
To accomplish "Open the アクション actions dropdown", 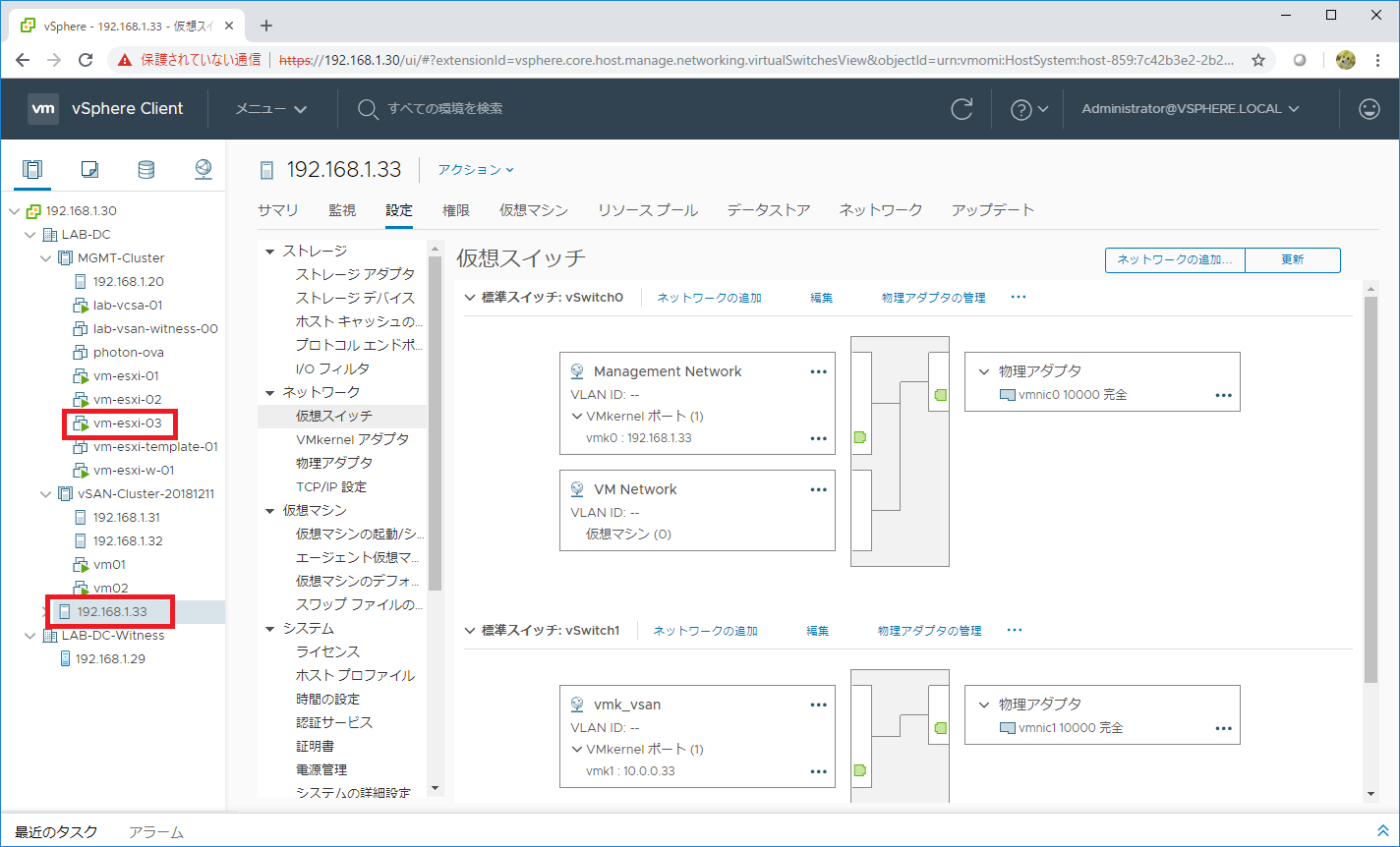I will coord(476,170).
